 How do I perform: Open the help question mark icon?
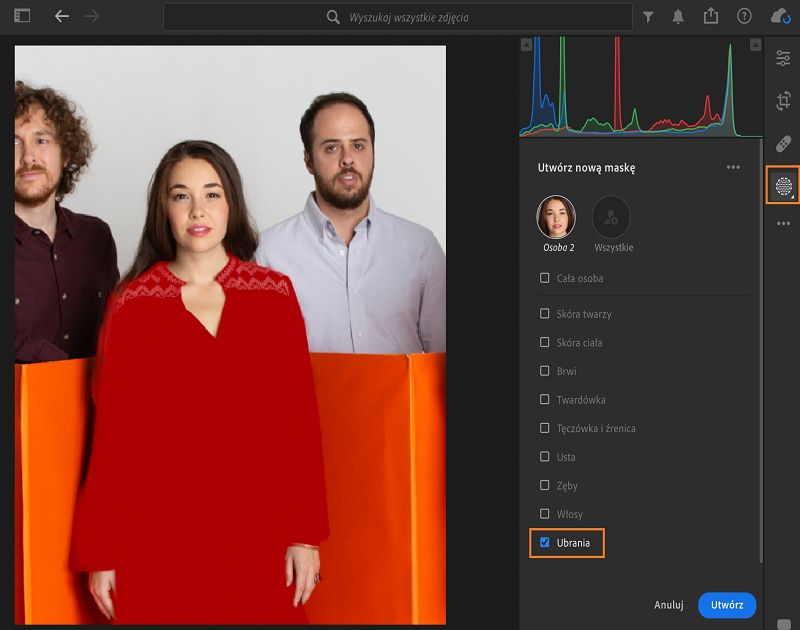(x=744, y=16)
